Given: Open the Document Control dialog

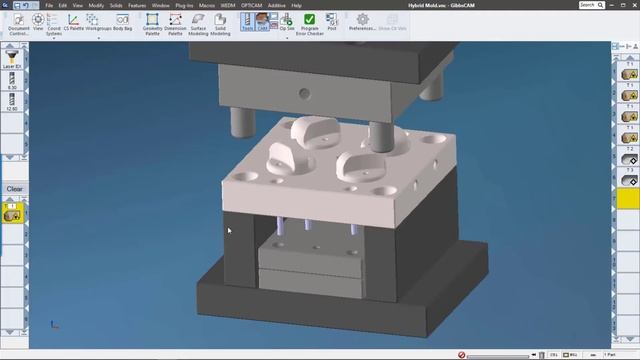Looking at the screenshot, I should 19,24.
